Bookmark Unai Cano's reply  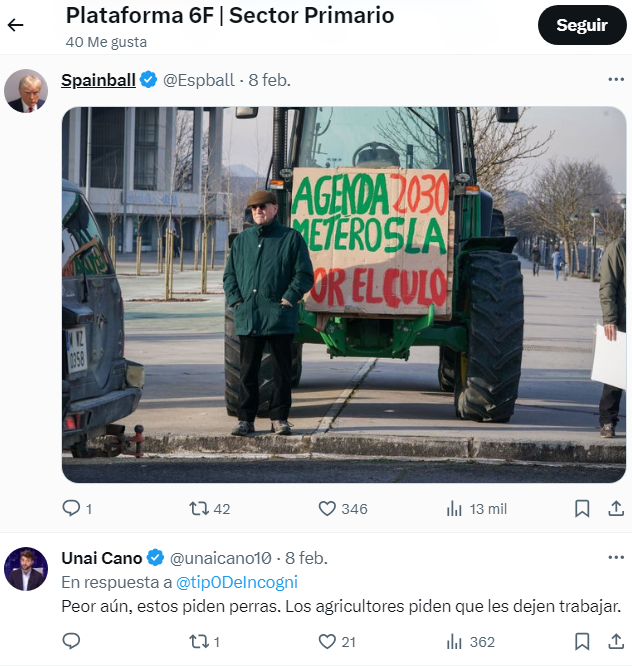coord(582,641)
